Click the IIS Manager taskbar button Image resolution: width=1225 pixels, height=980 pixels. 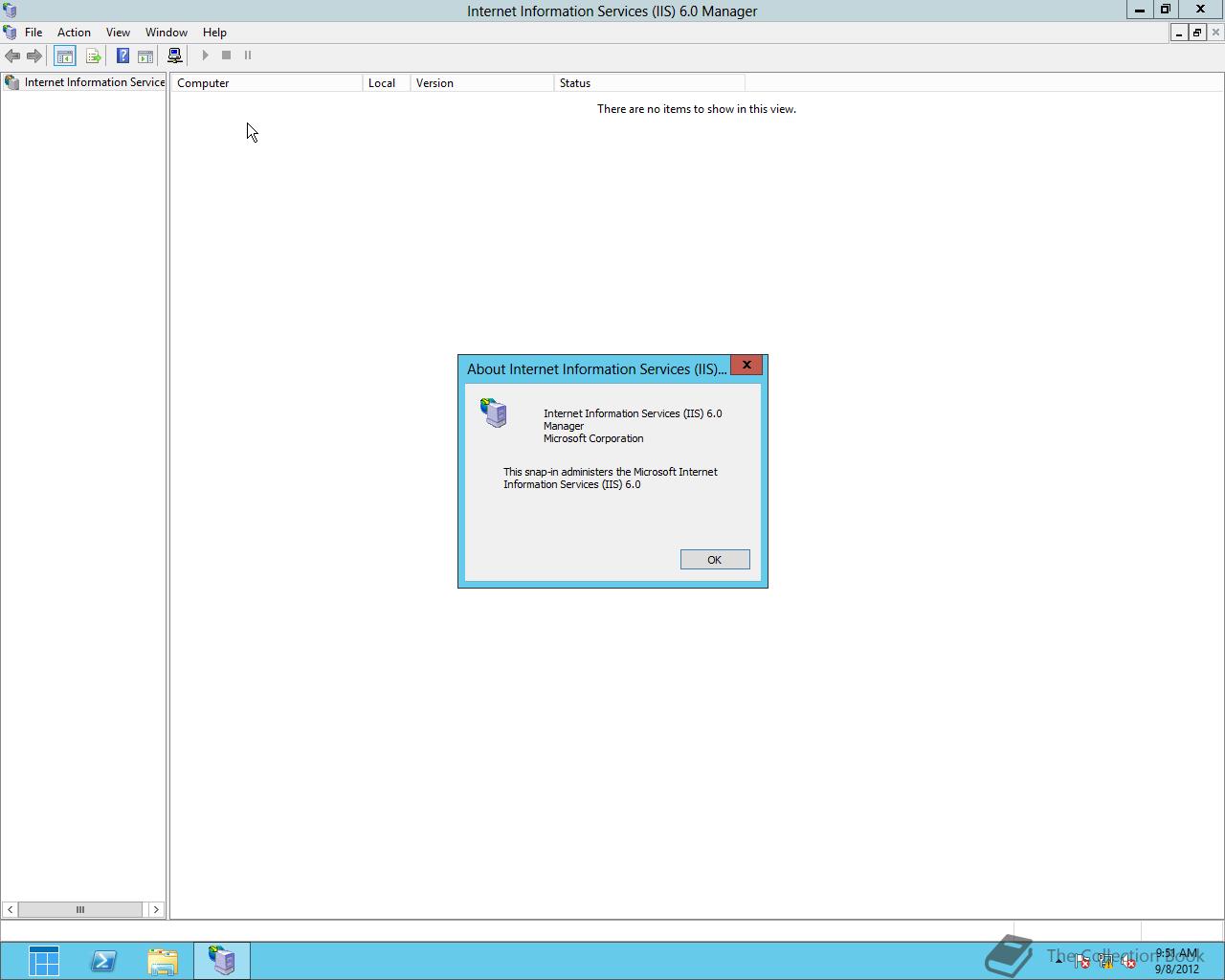pyautogui.click(x=222, y=961)
